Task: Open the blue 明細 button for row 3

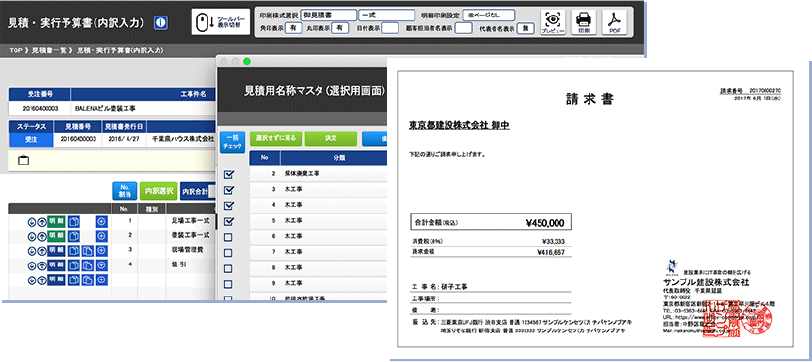Action: click(56, 251)
